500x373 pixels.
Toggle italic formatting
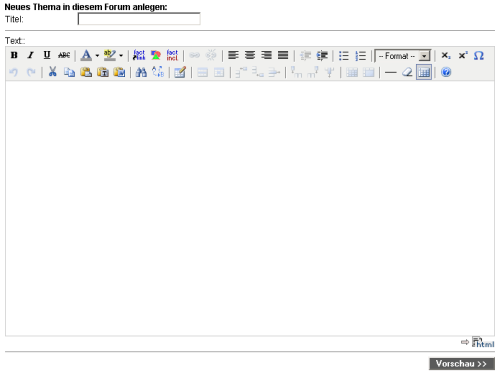[x=31, y=55]
